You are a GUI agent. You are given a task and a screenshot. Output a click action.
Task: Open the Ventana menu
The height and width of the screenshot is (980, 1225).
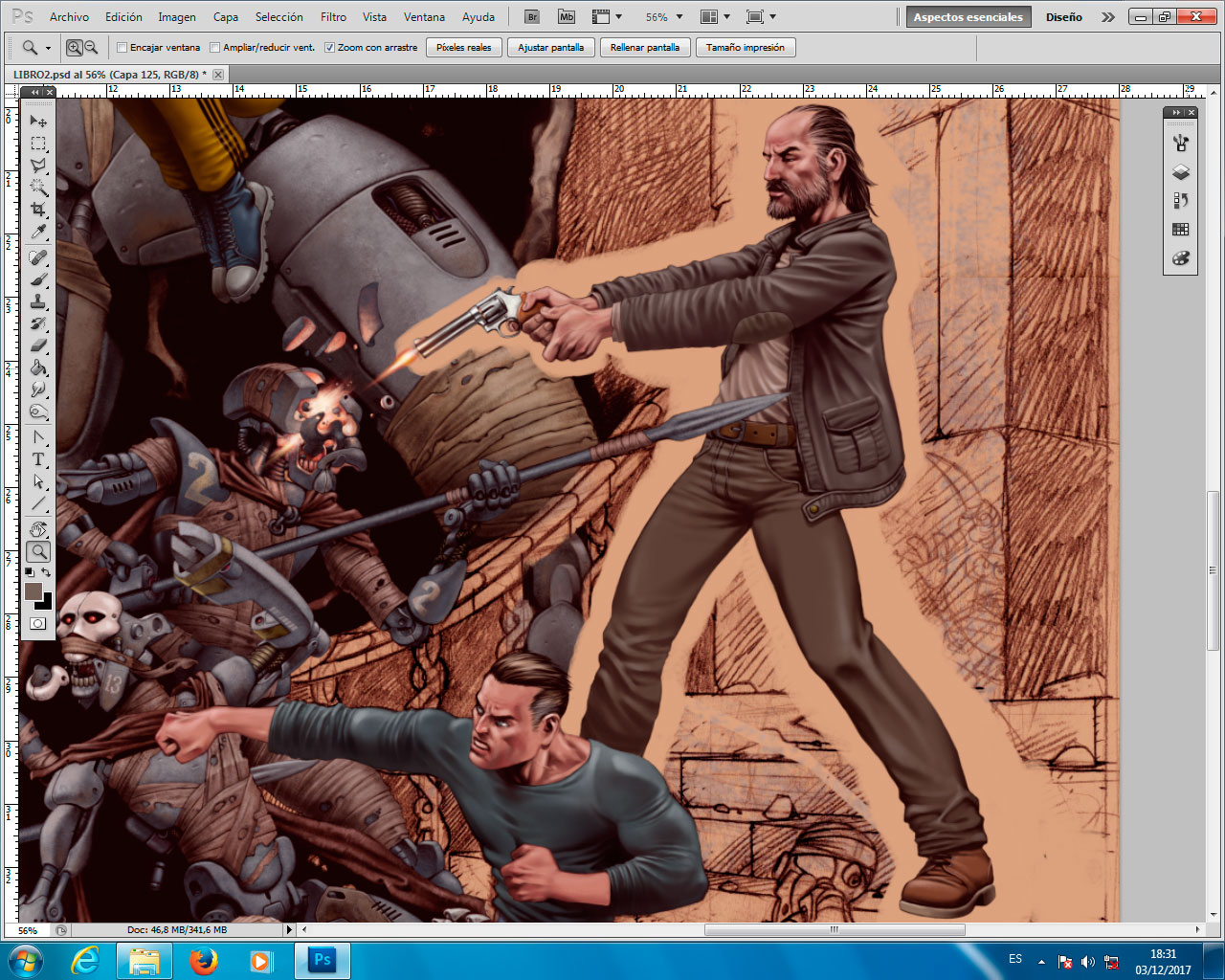[424, 17]
